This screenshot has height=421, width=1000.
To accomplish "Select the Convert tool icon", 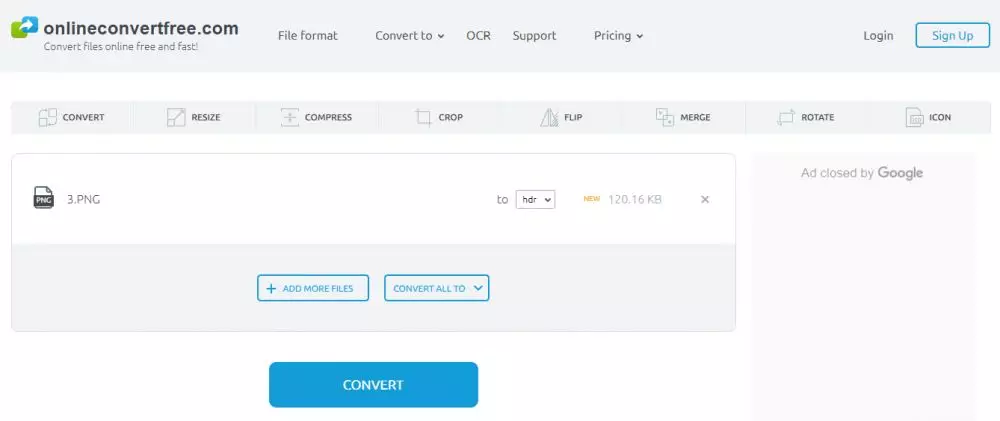I will (x=48, y=118).
